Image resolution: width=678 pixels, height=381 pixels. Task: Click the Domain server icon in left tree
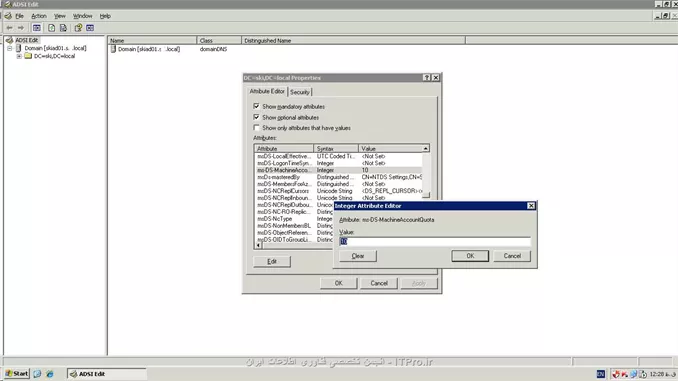(19, 48)
